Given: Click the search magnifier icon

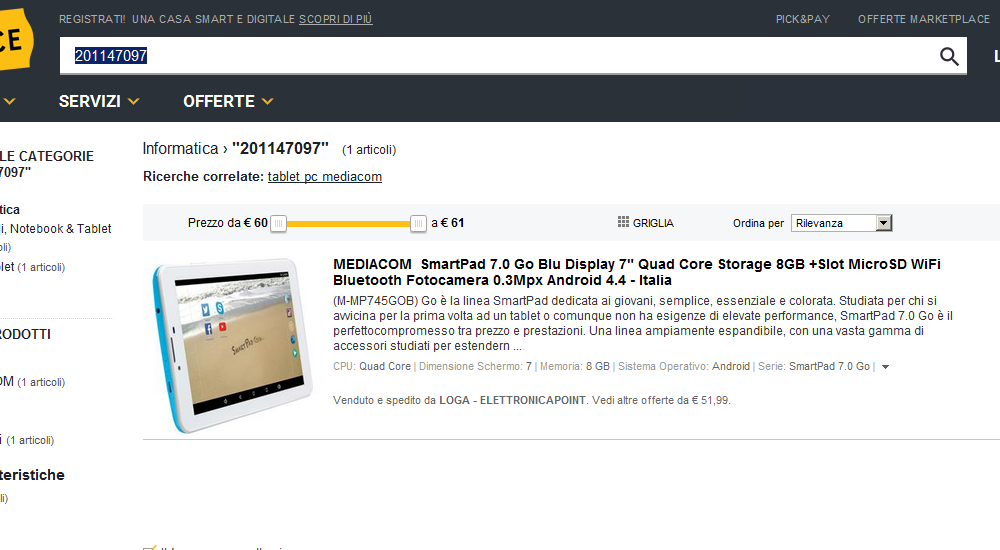Looking at the screenshot, I should click(949, 56).
